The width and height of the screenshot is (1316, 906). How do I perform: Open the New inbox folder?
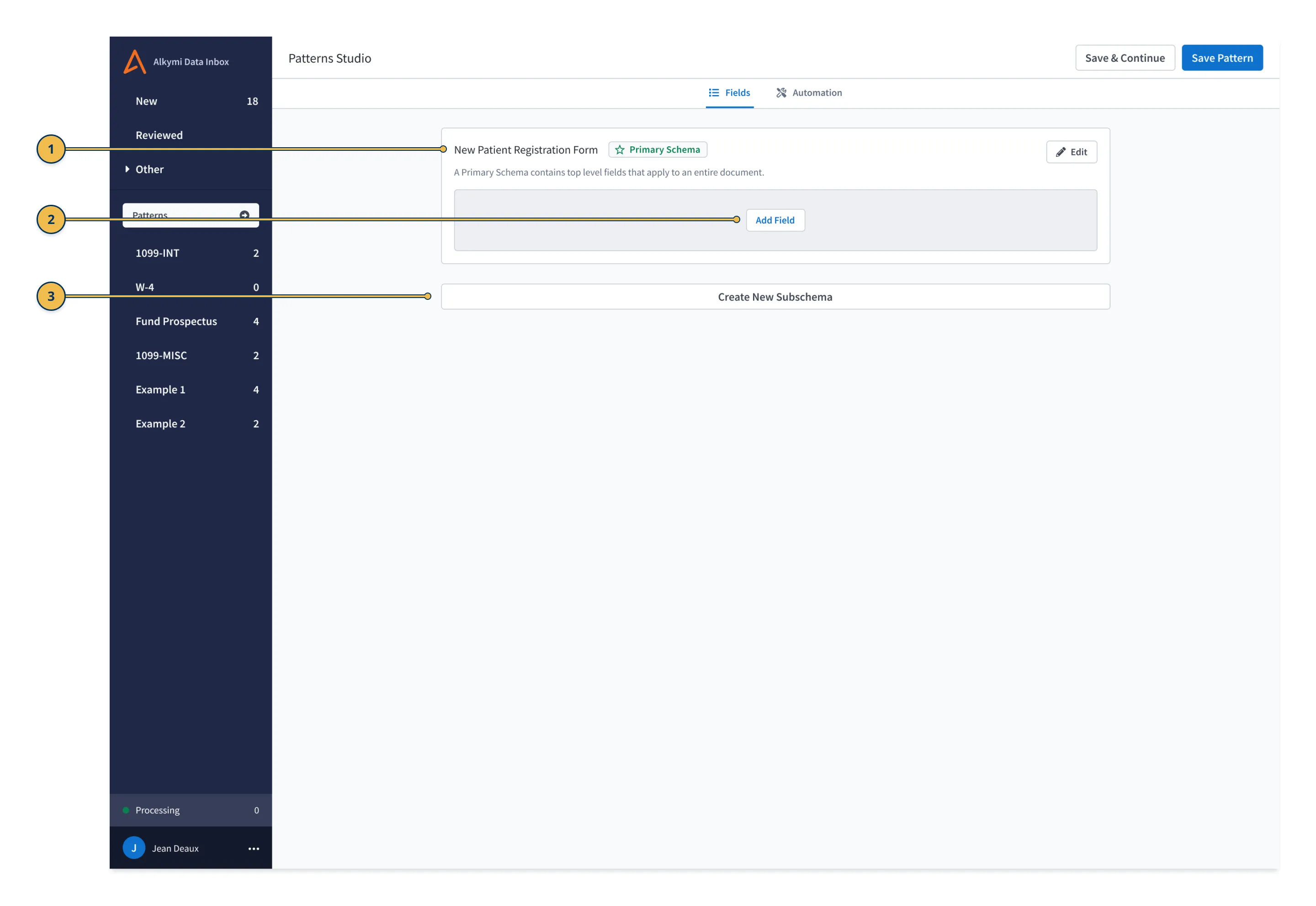(x=191, y=101)
